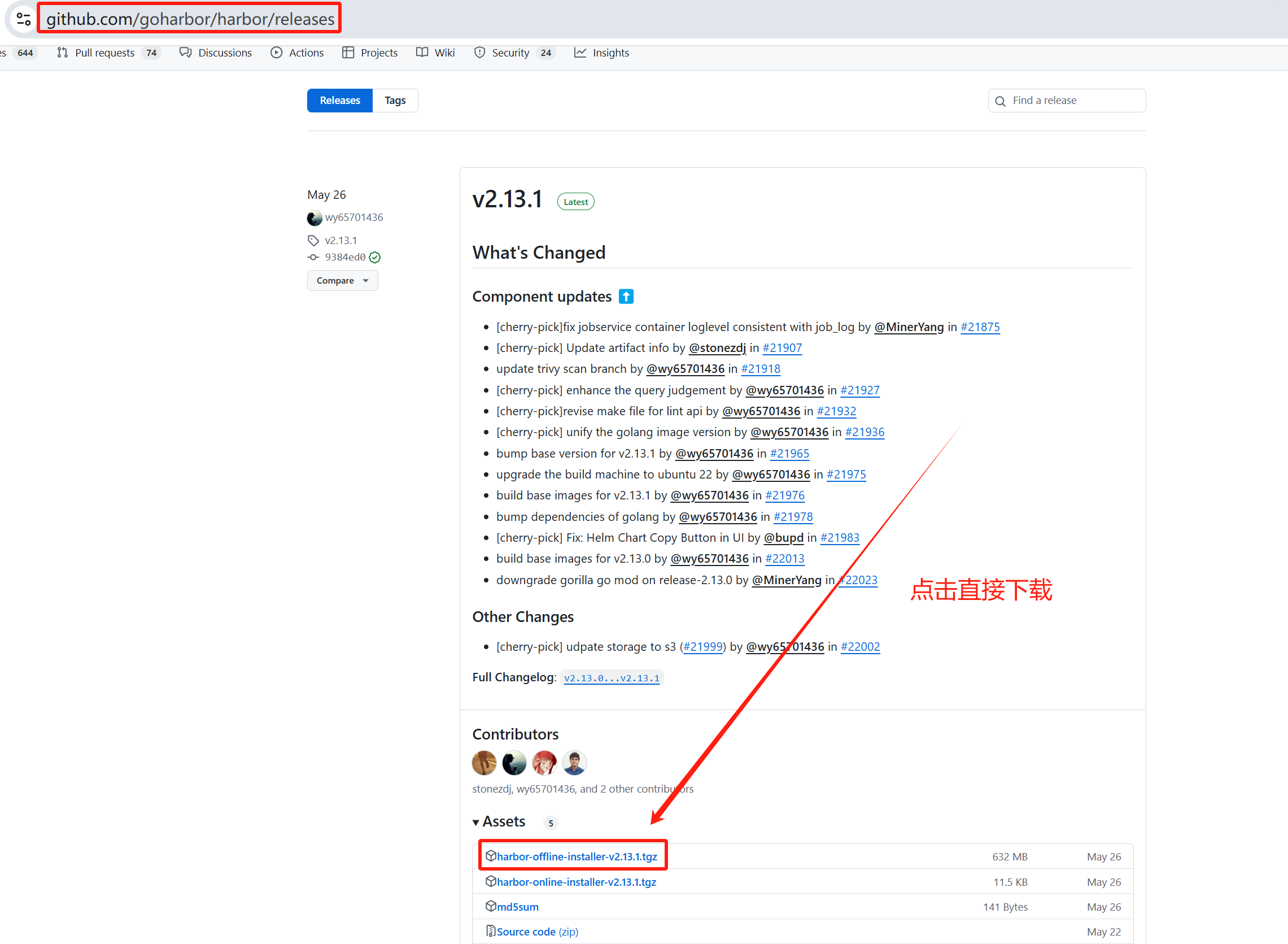Viewport: 1288px width, 944px height.
Task: Click the github.com/goharbor/harbor/releases address bar URL
Action: pos(190,19)
